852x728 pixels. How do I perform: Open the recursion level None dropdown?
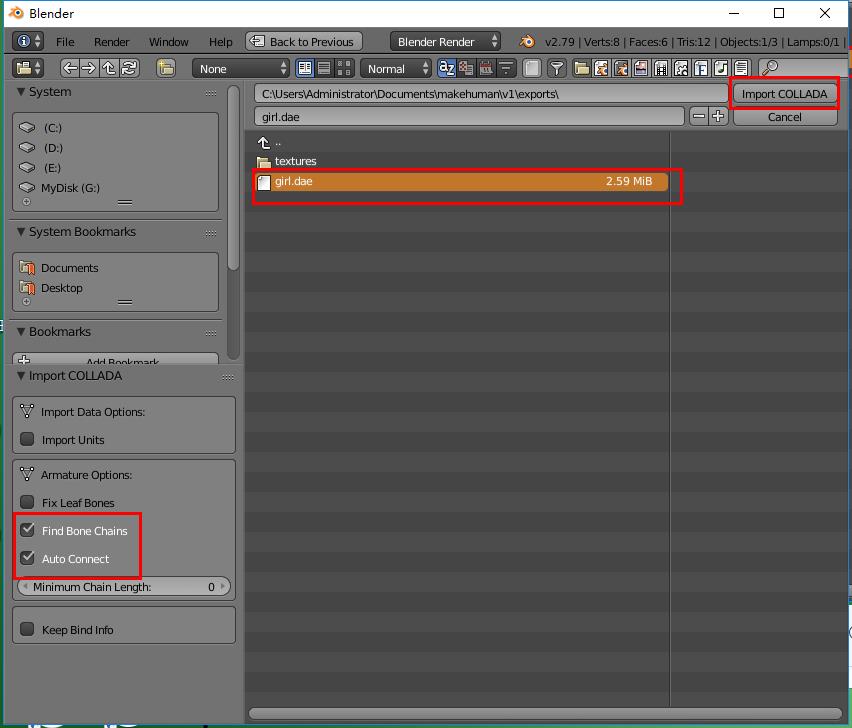point(241,68)
